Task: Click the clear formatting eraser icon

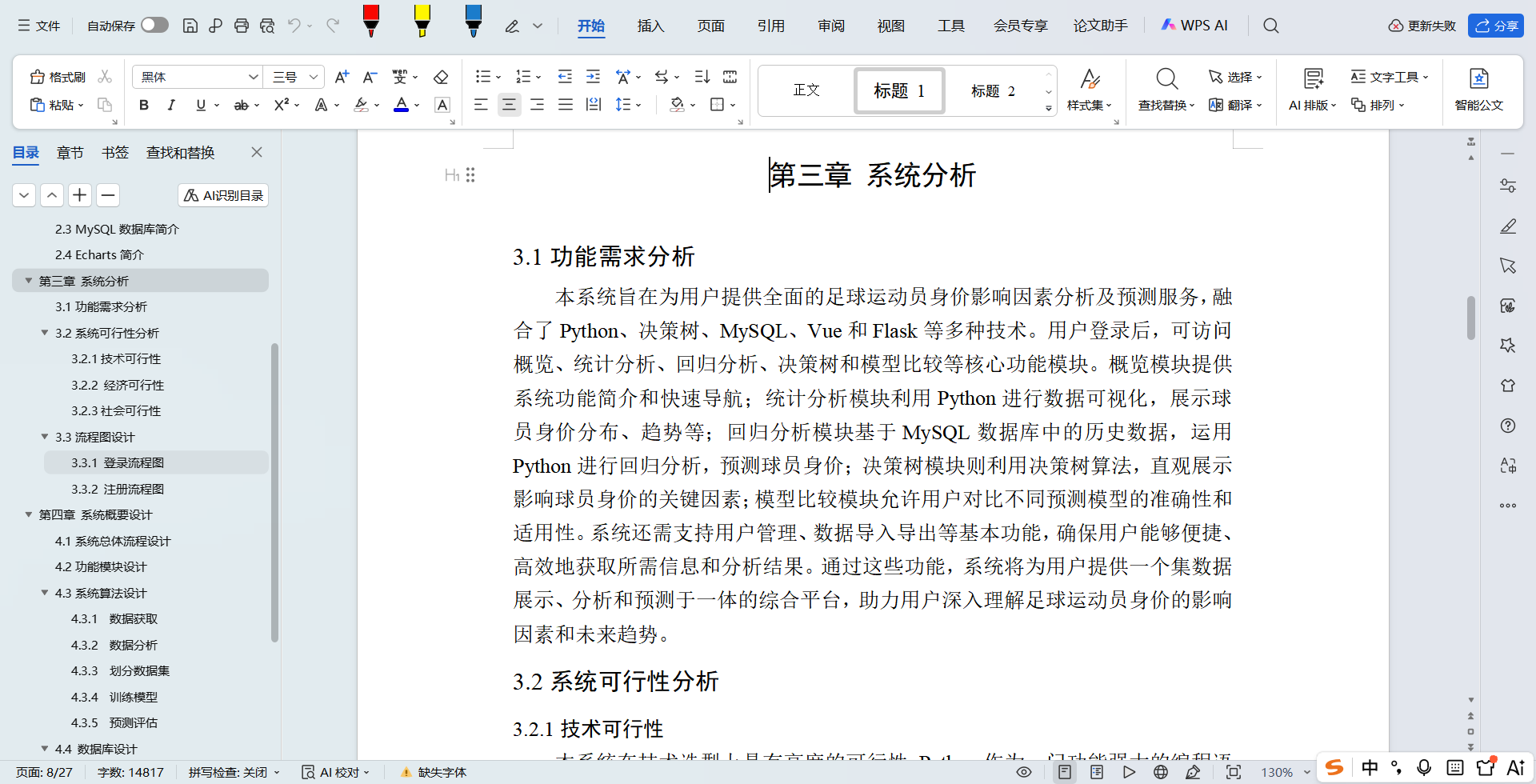Action: coord(440,77)
